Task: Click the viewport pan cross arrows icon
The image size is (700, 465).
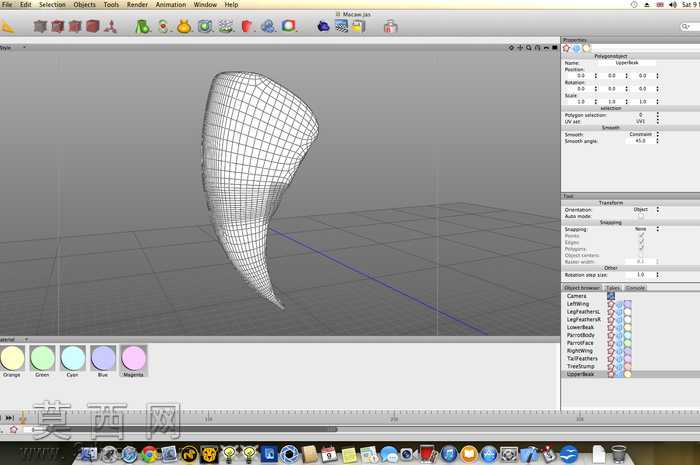Action: point(520,48)
